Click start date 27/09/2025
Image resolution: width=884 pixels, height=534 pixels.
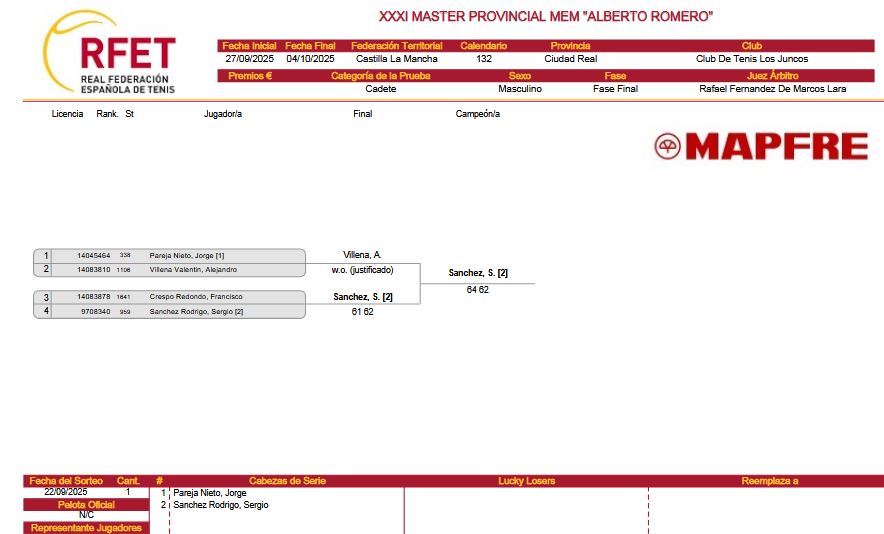(x=249, y=59)
